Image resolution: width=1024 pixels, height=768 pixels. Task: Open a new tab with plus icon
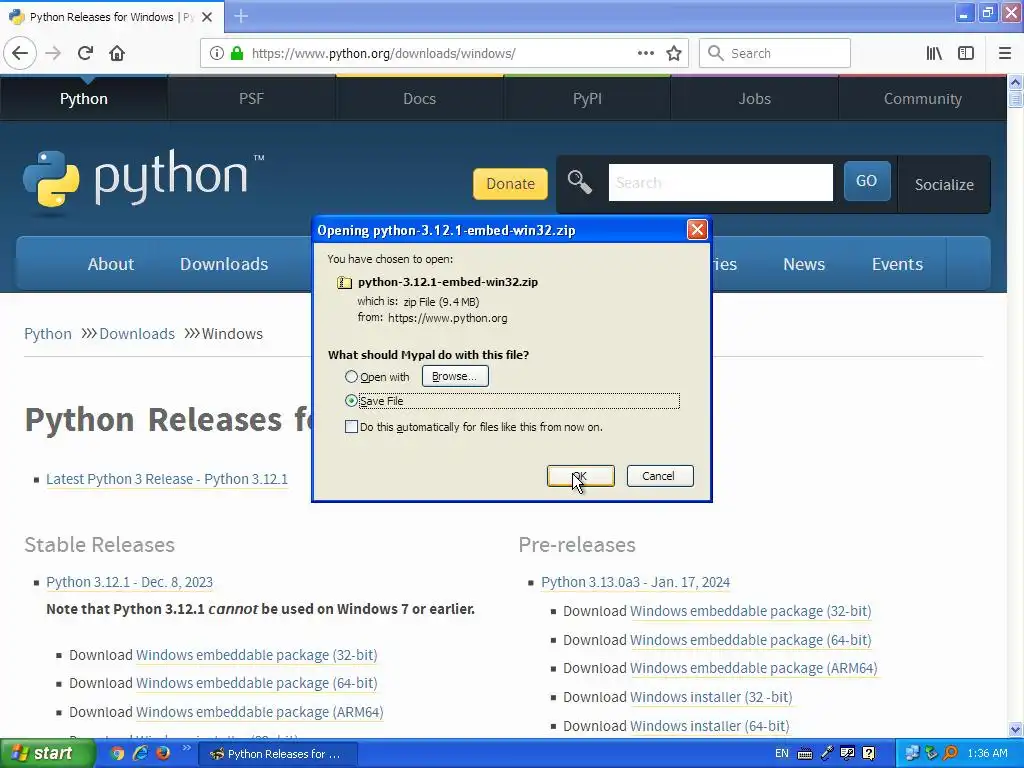(x=241, y=16)
